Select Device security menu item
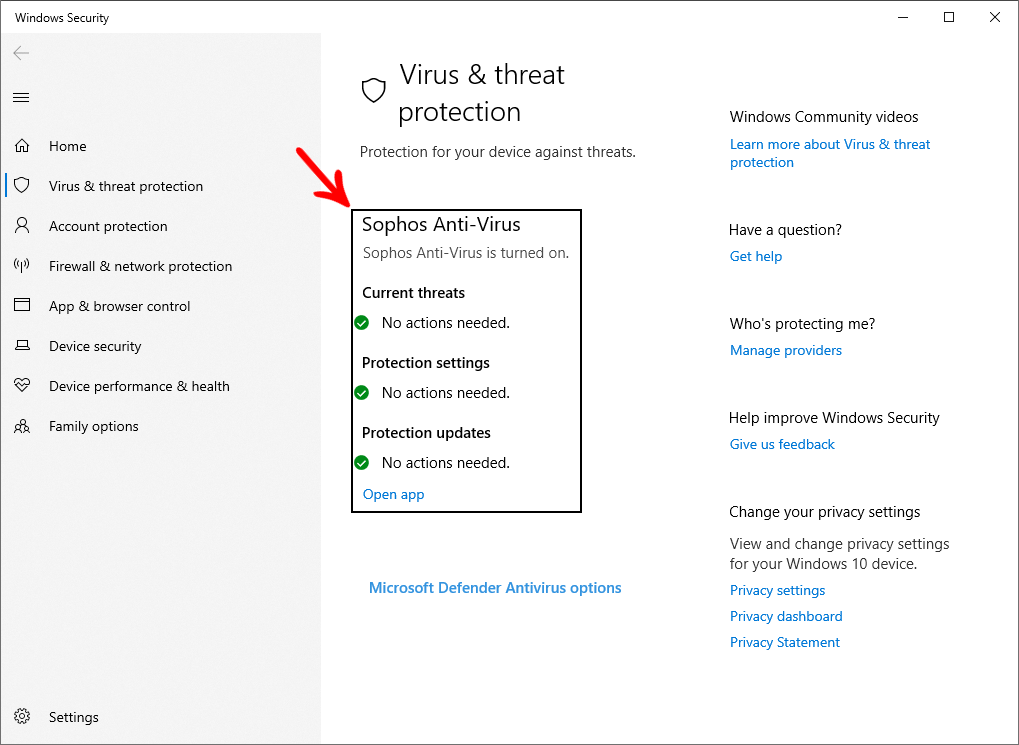This screenshot has height=745, width=1019. [95, 346]
